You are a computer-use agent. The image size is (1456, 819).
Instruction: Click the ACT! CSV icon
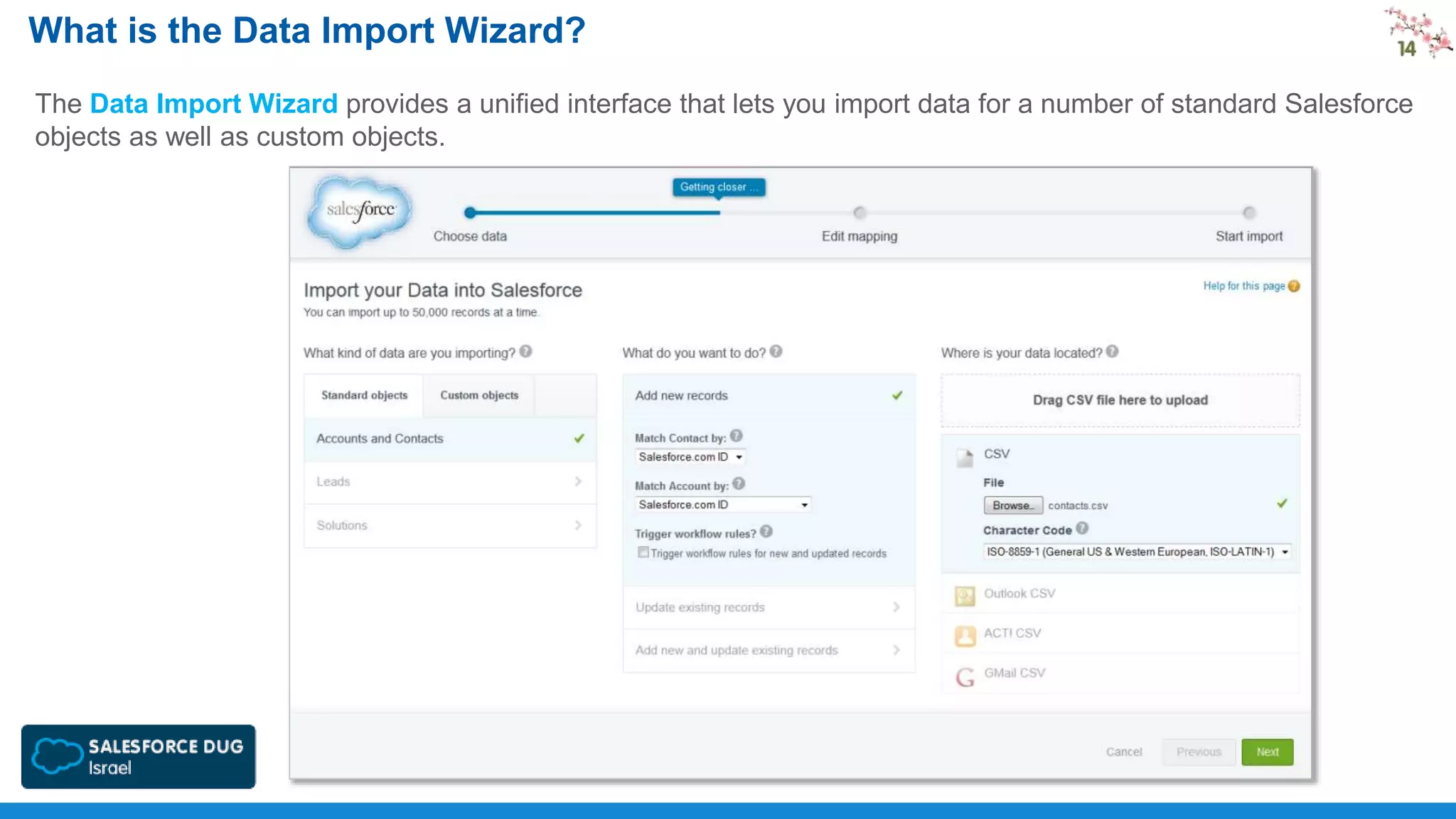[965, 636]
